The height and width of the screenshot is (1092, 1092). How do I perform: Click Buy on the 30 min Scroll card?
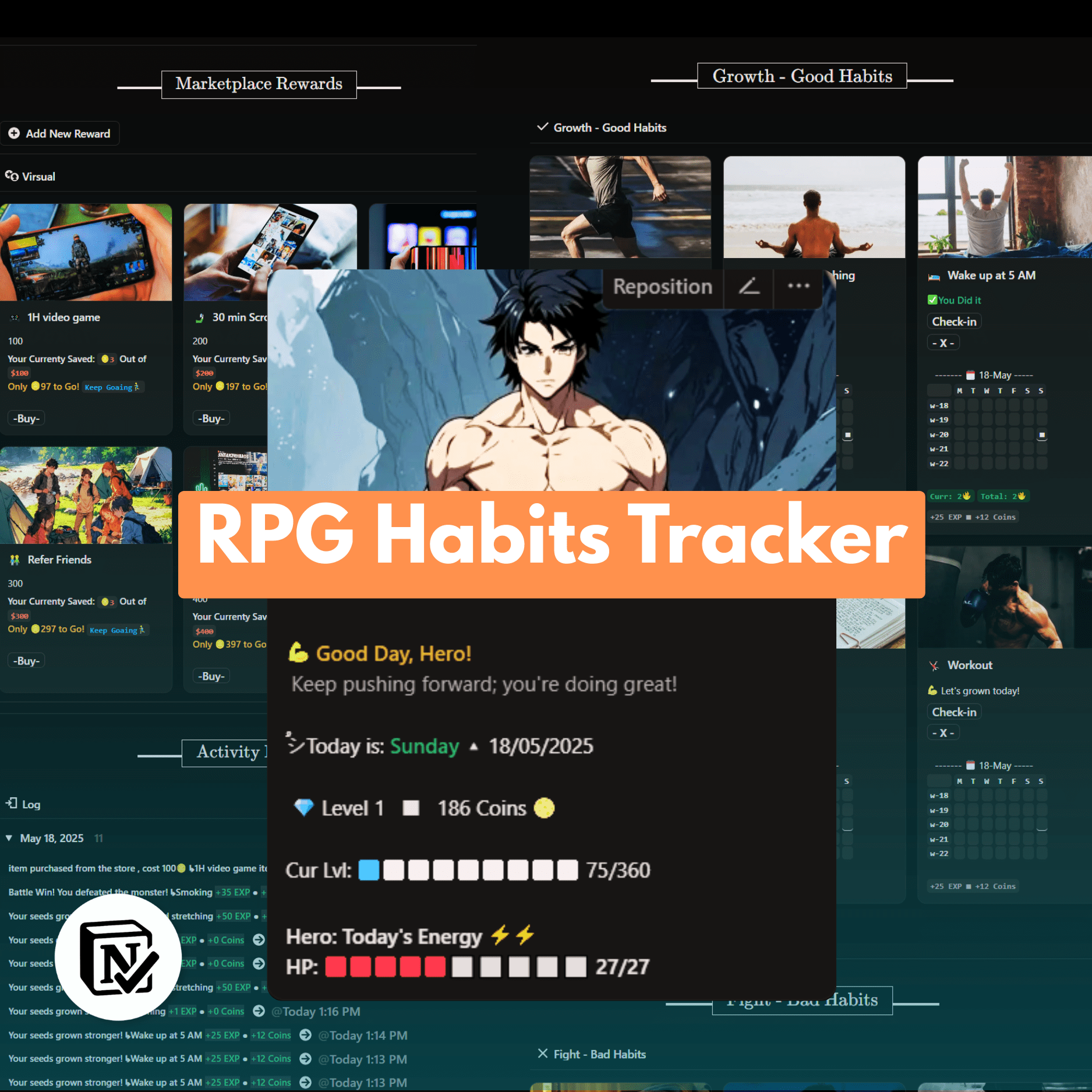point(211,418)
